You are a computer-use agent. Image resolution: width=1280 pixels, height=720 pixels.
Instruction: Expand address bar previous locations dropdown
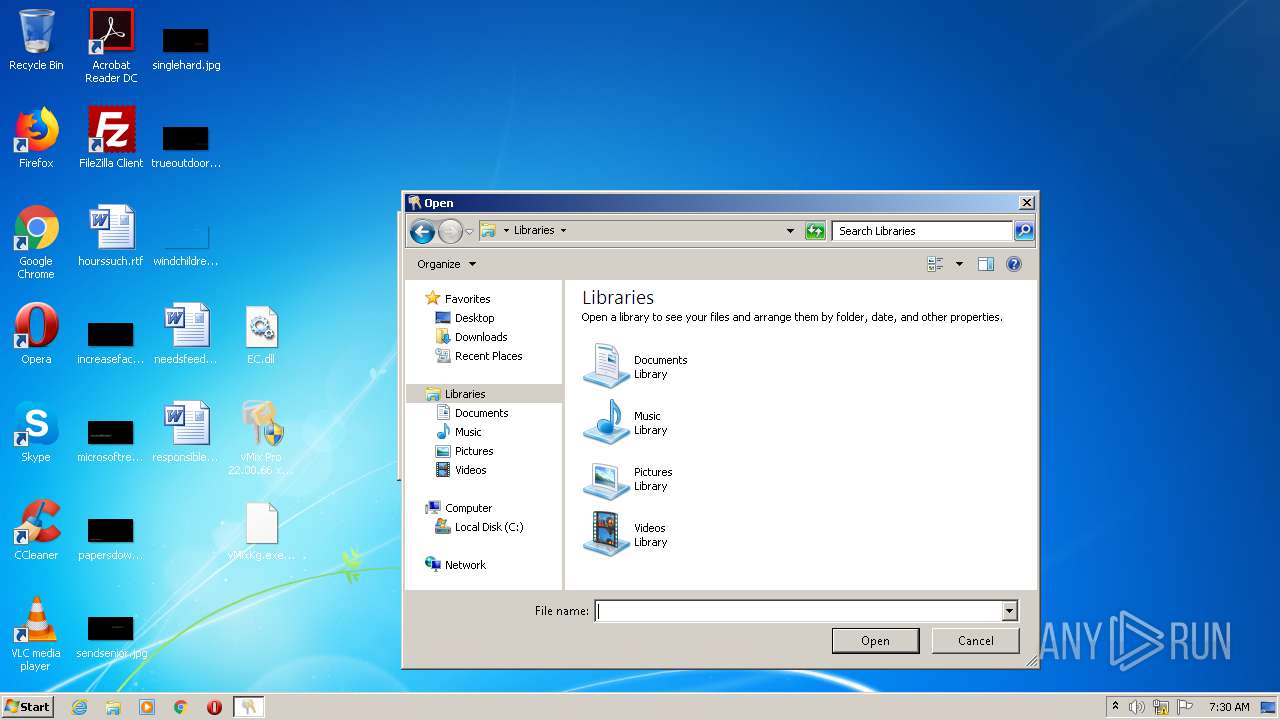(790, 231)
